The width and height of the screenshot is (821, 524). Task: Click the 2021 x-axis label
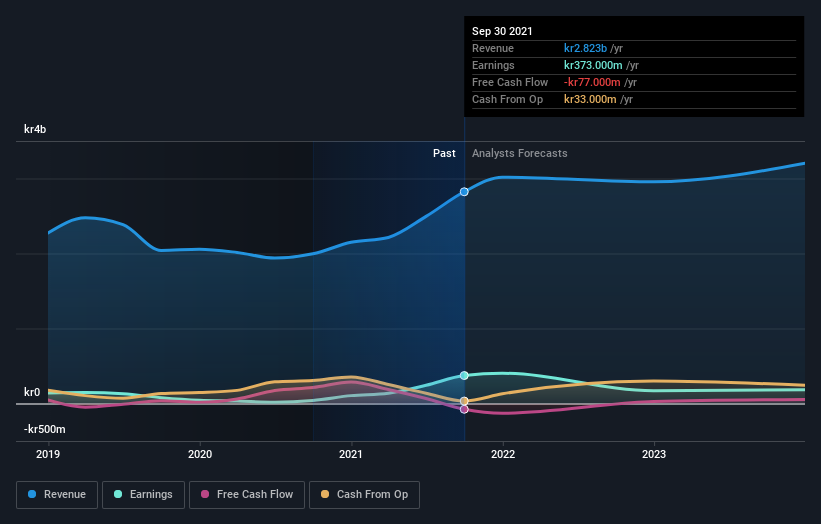(351, 454)
